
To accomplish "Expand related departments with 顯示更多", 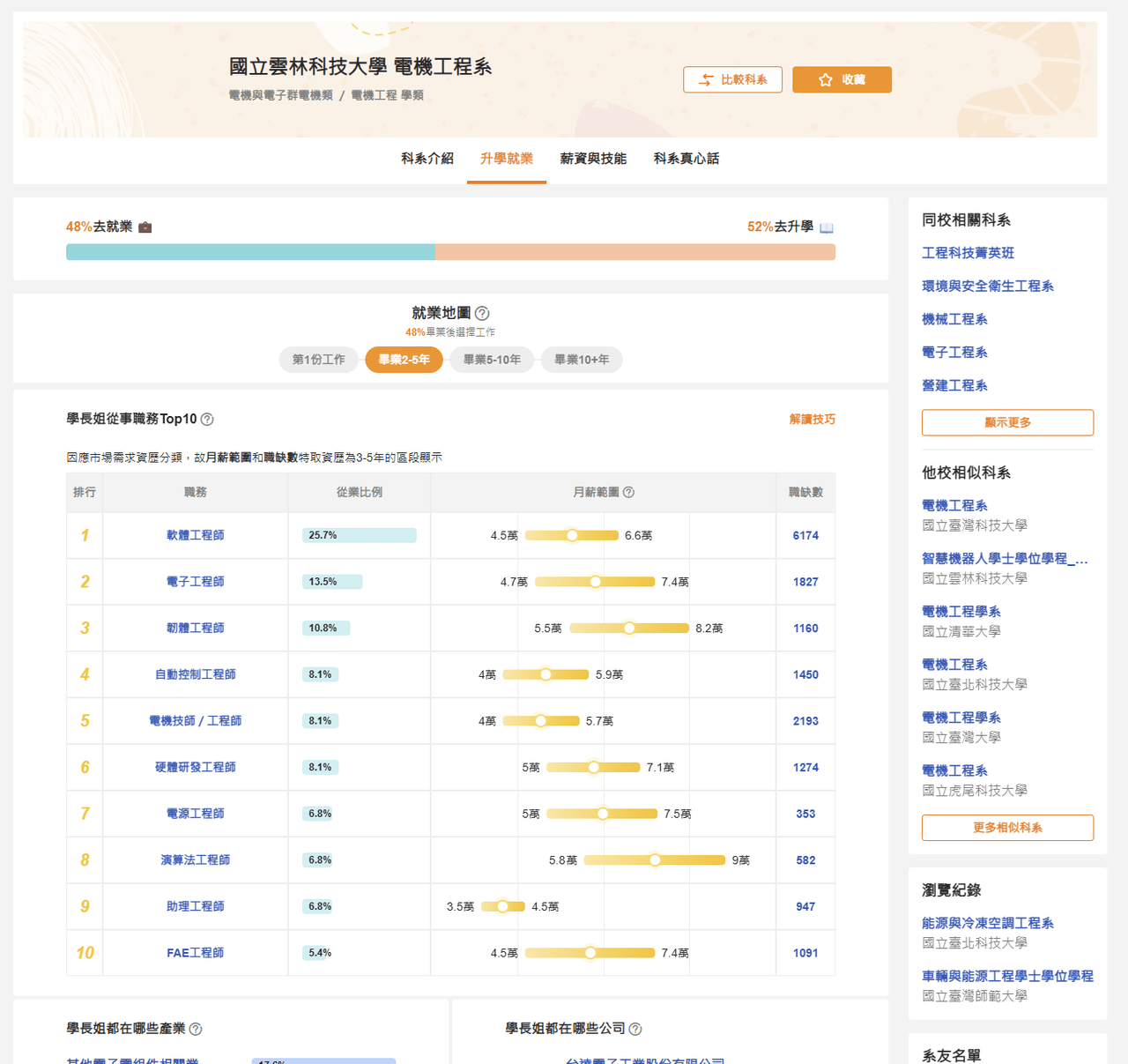I will click(x=1007, y=422).
